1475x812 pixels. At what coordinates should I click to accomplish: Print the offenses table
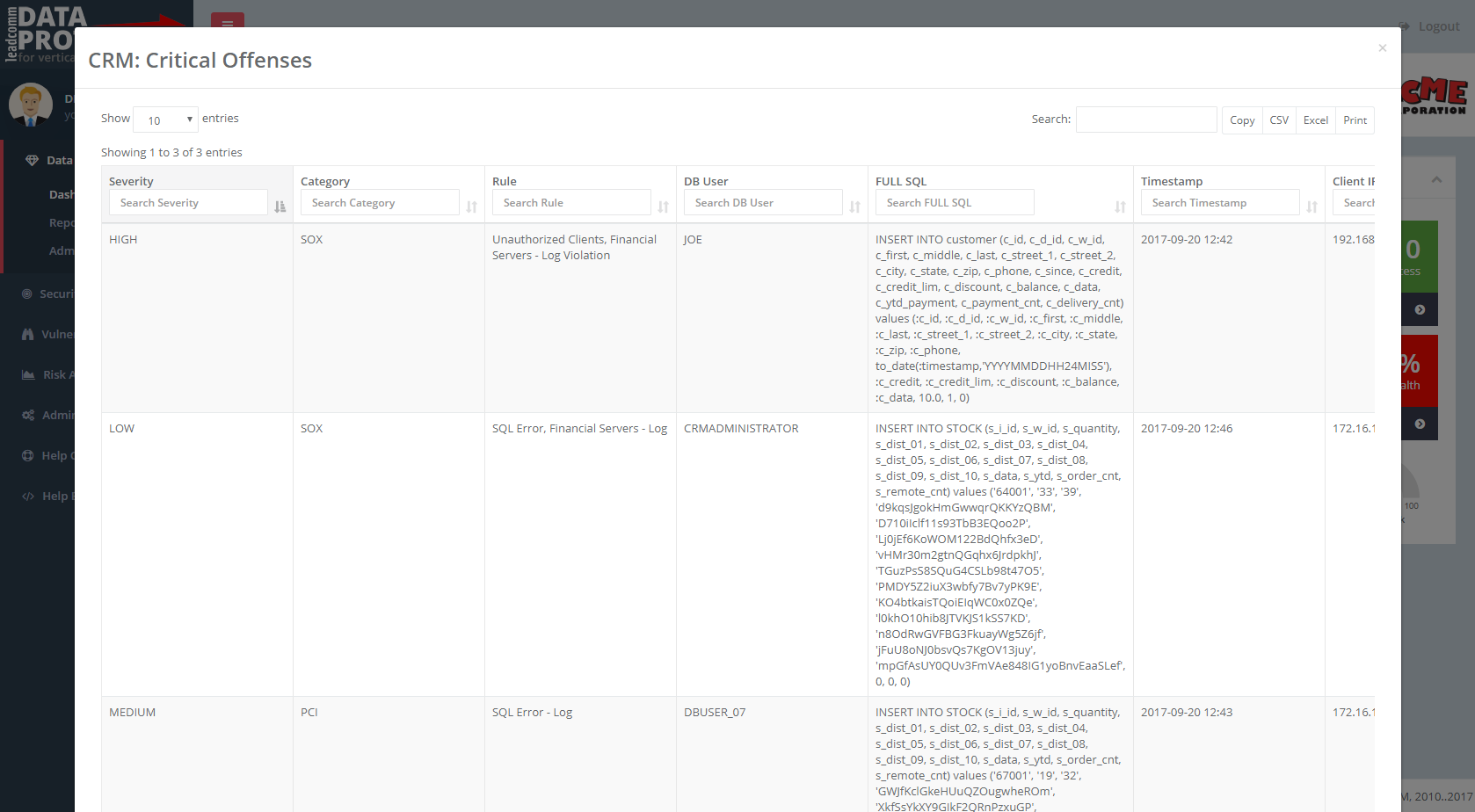[x=1355, y=120]
